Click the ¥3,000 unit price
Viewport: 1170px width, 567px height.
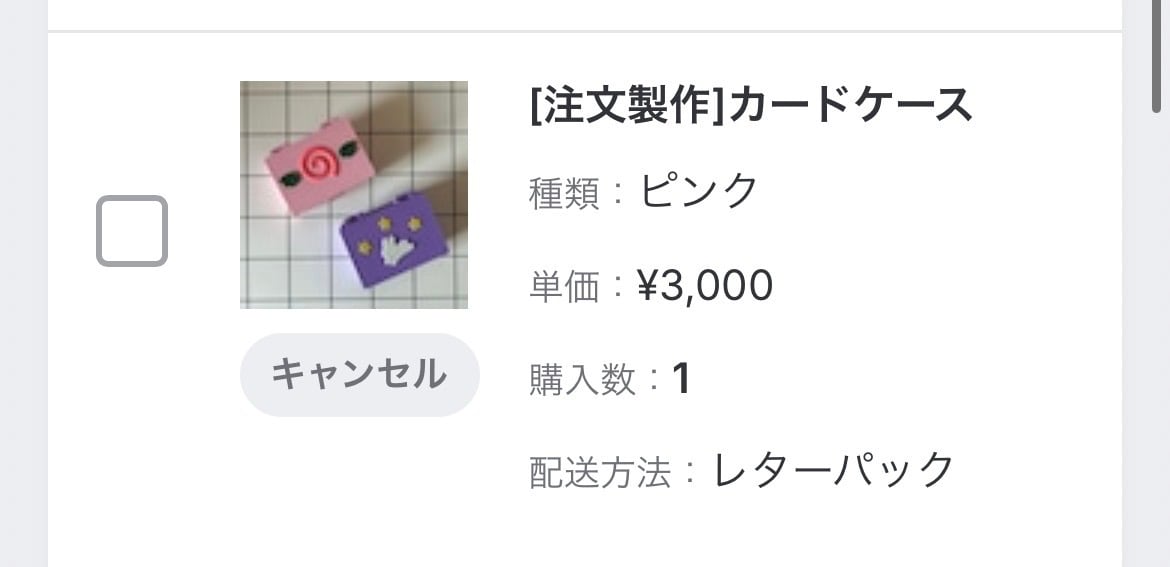tap(705, 286)
